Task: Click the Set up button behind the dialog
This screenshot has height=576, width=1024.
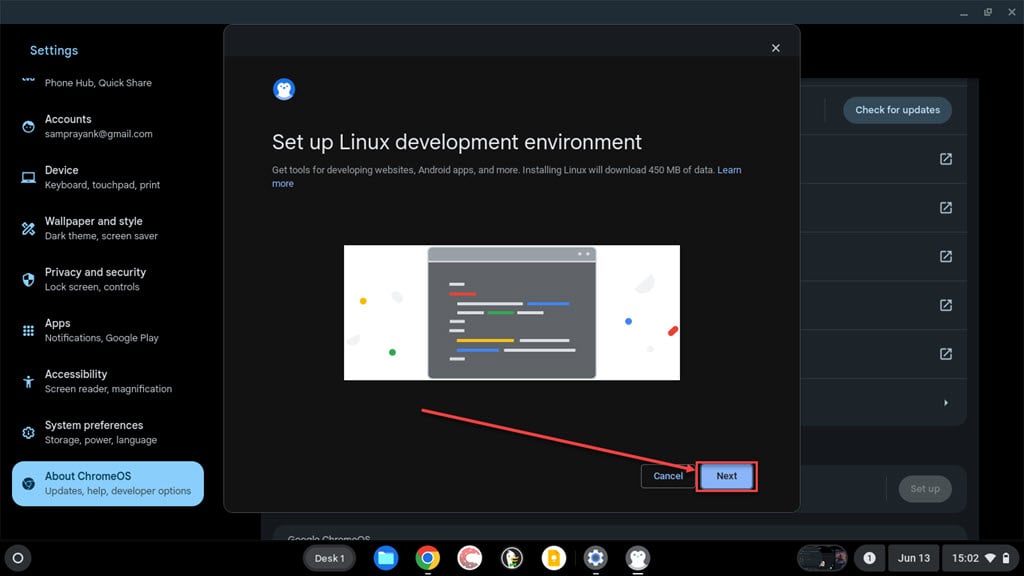Action: coord(925,488)
